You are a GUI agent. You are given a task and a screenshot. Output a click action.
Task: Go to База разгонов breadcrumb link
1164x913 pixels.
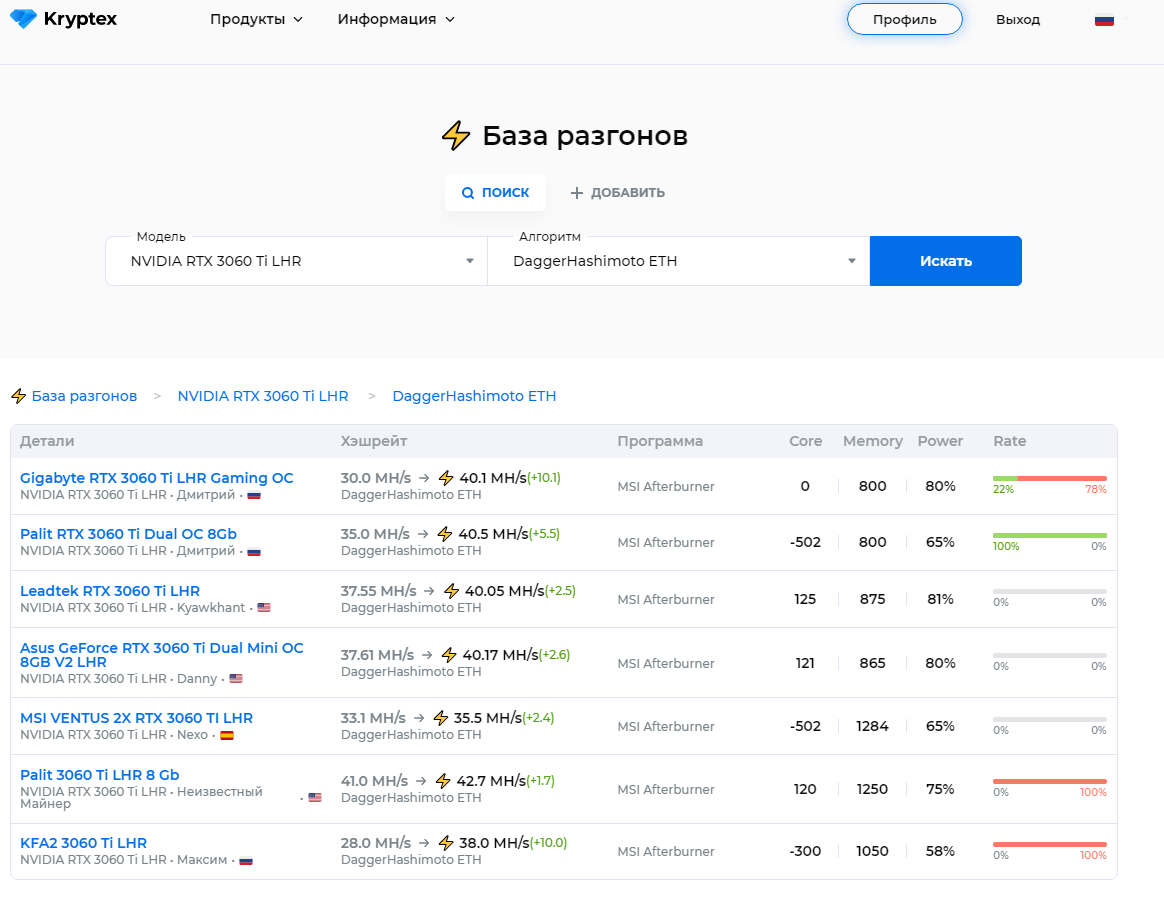coord(84,396)
